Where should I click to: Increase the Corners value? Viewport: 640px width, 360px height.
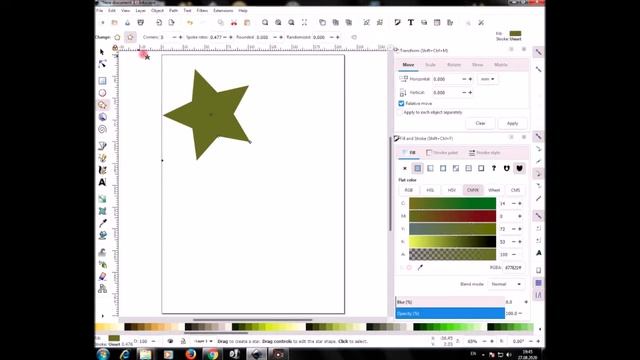[181, 37]
